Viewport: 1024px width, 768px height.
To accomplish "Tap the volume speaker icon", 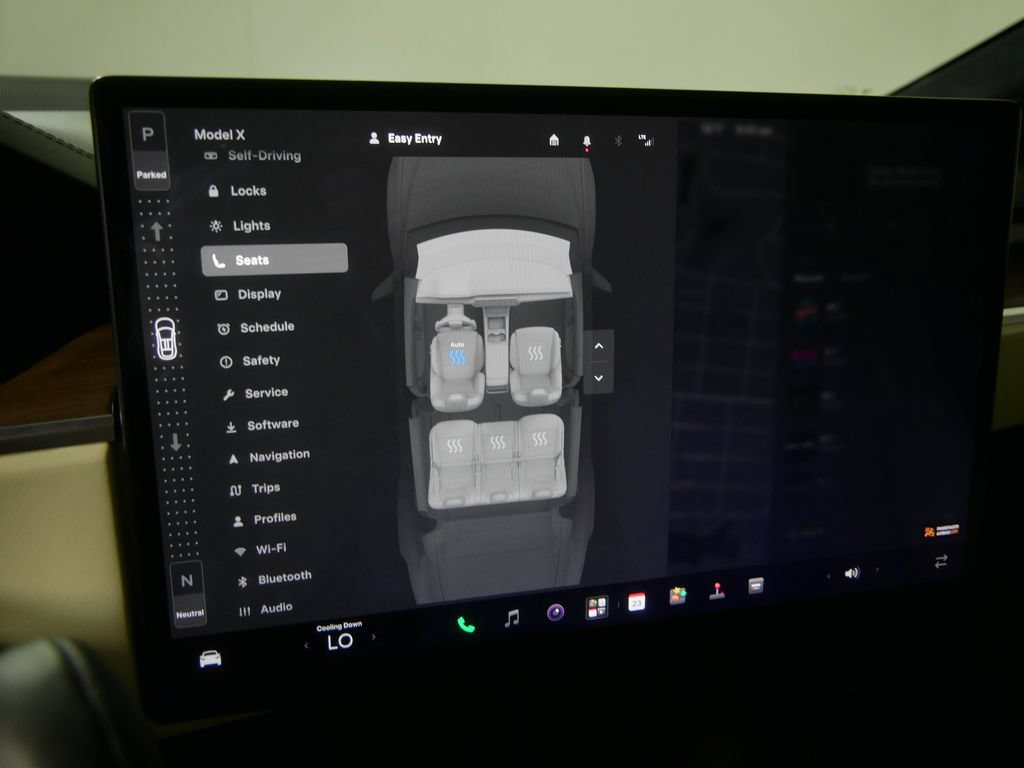I will (x=852, y=573).
